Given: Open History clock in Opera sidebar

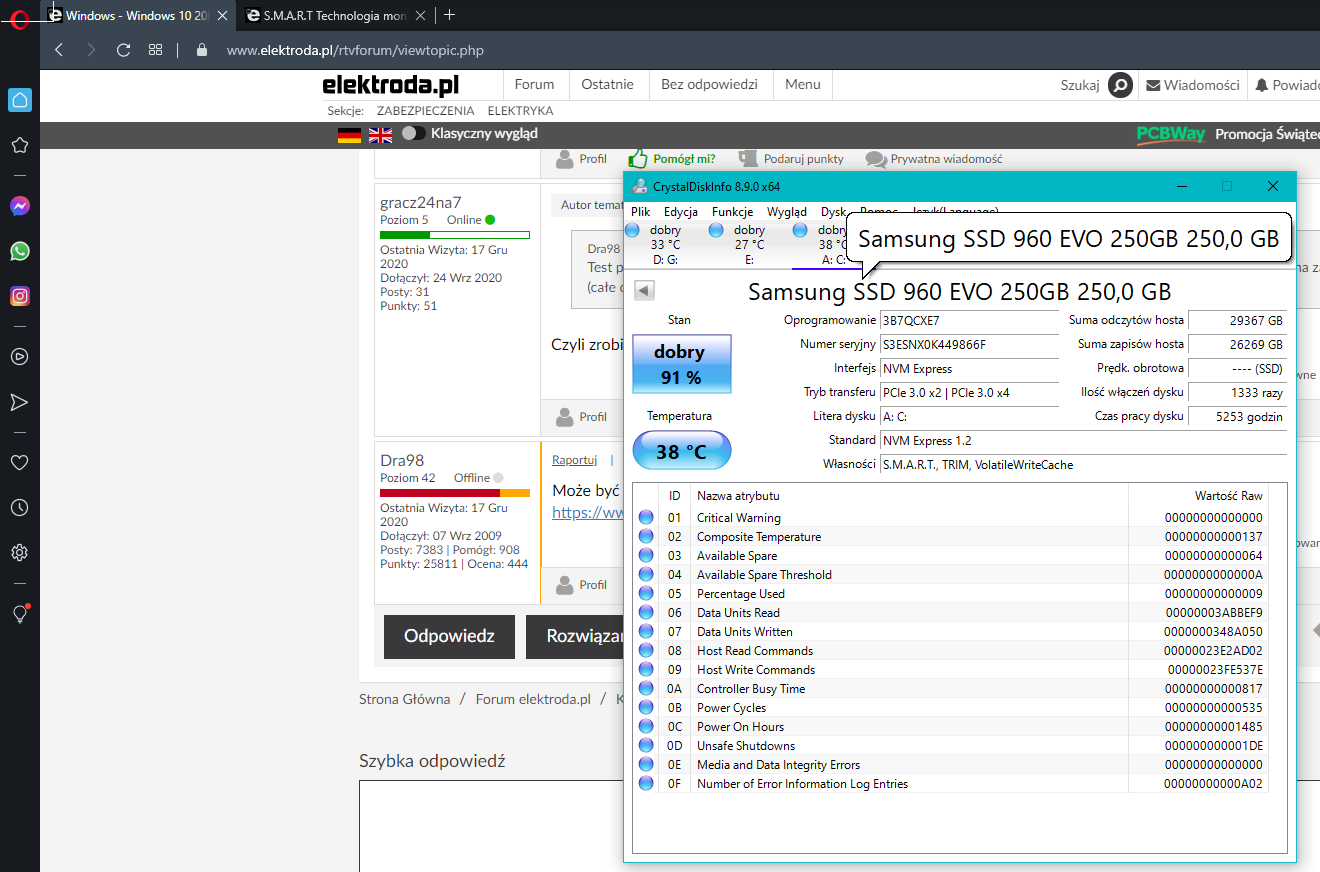Looking at the screenshot, I should pos(19,508).
